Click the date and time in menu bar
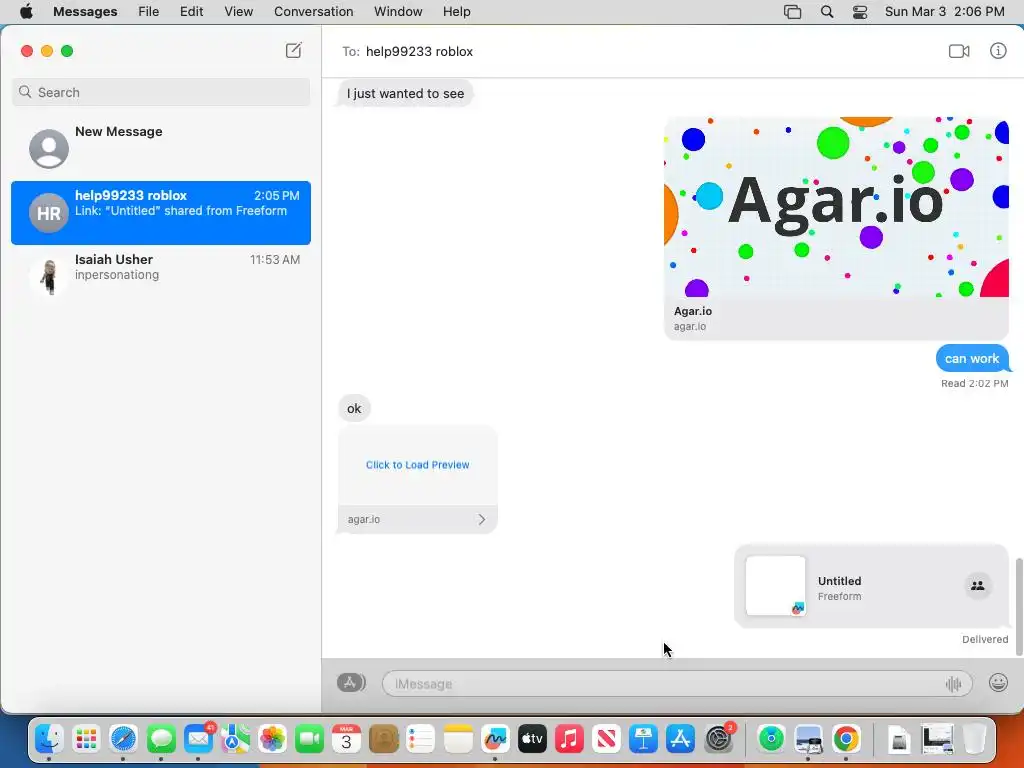1024x768 pixels. tap(944, 12)
